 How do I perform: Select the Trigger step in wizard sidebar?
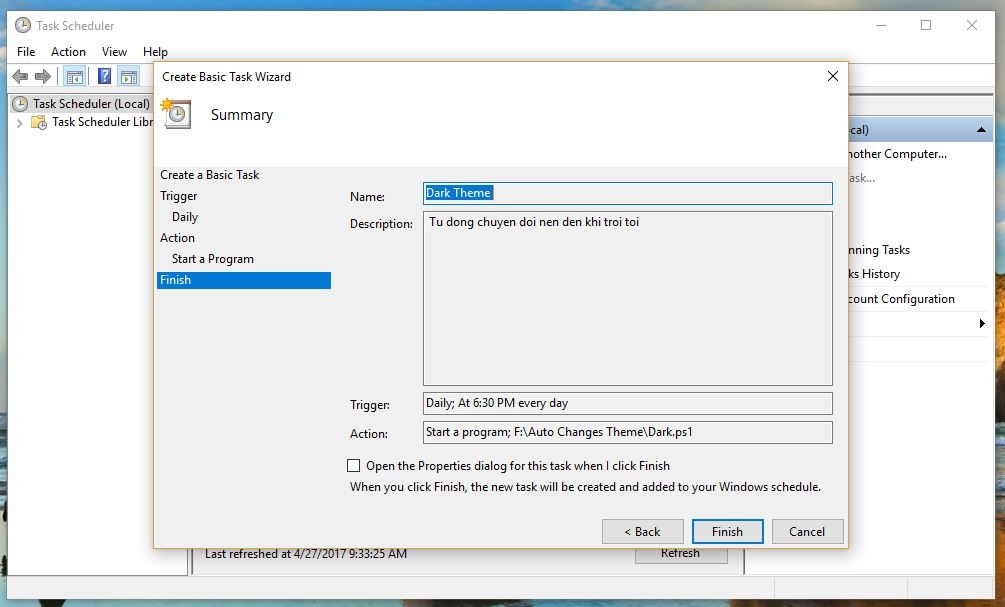point(179,196)
